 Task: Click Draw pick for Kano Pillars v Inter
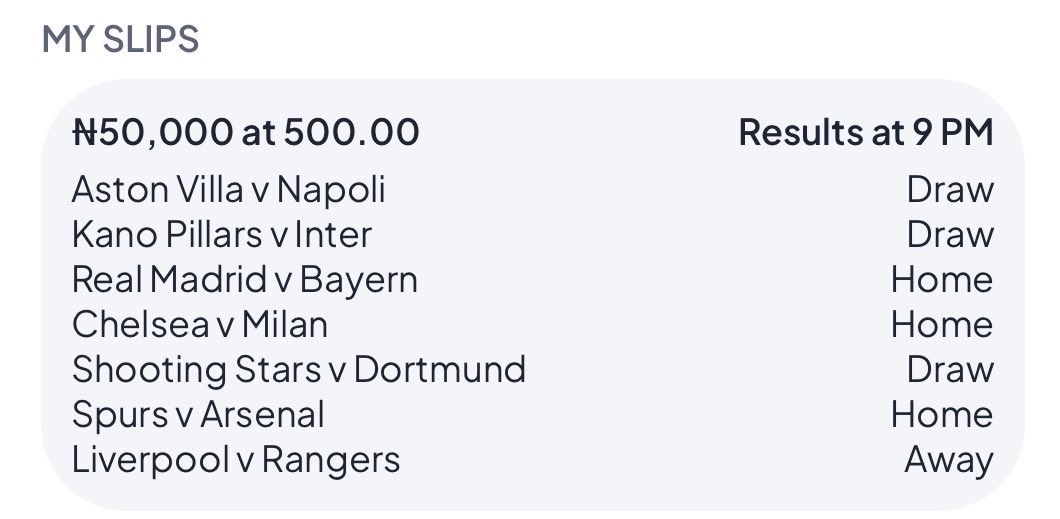[950, 234]
